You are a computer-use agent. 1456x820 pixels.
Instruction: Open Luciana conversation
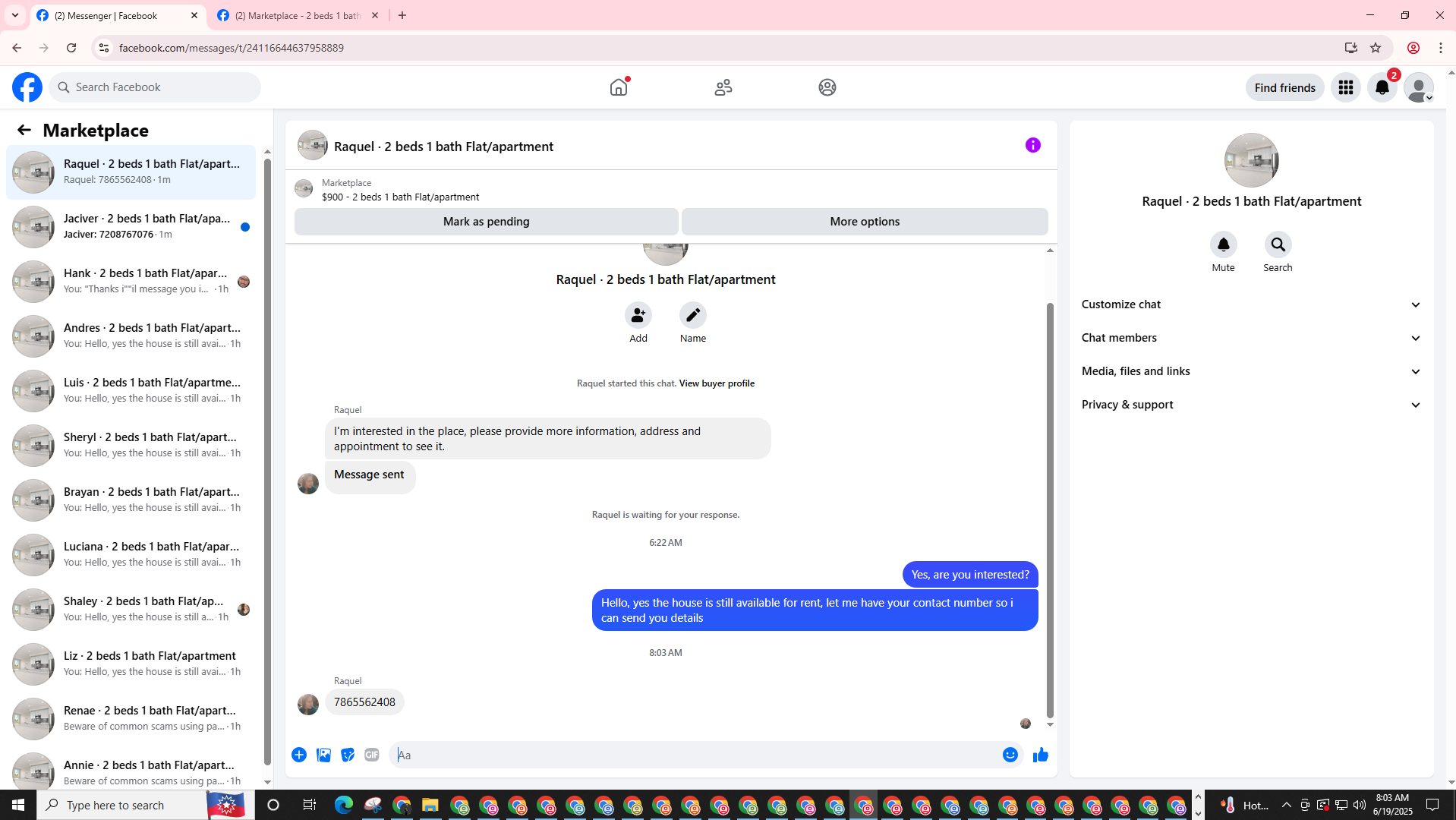(131, 554)
